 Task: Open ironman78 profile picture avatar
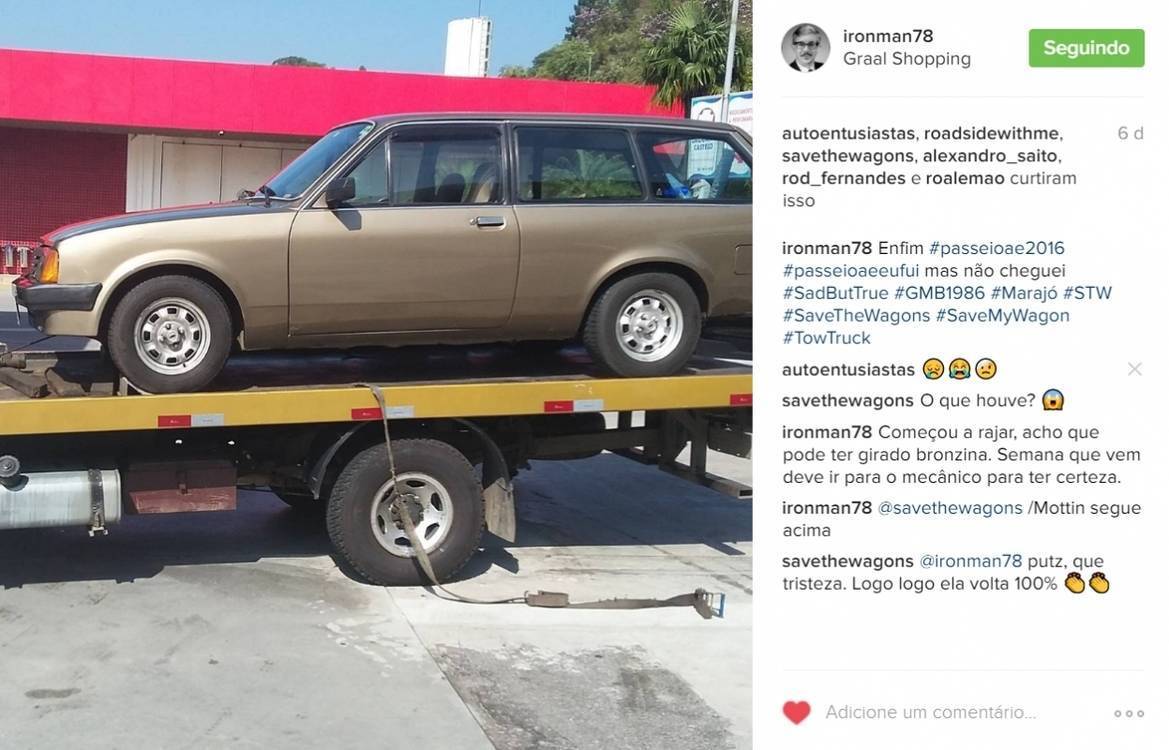click(805, 47)
